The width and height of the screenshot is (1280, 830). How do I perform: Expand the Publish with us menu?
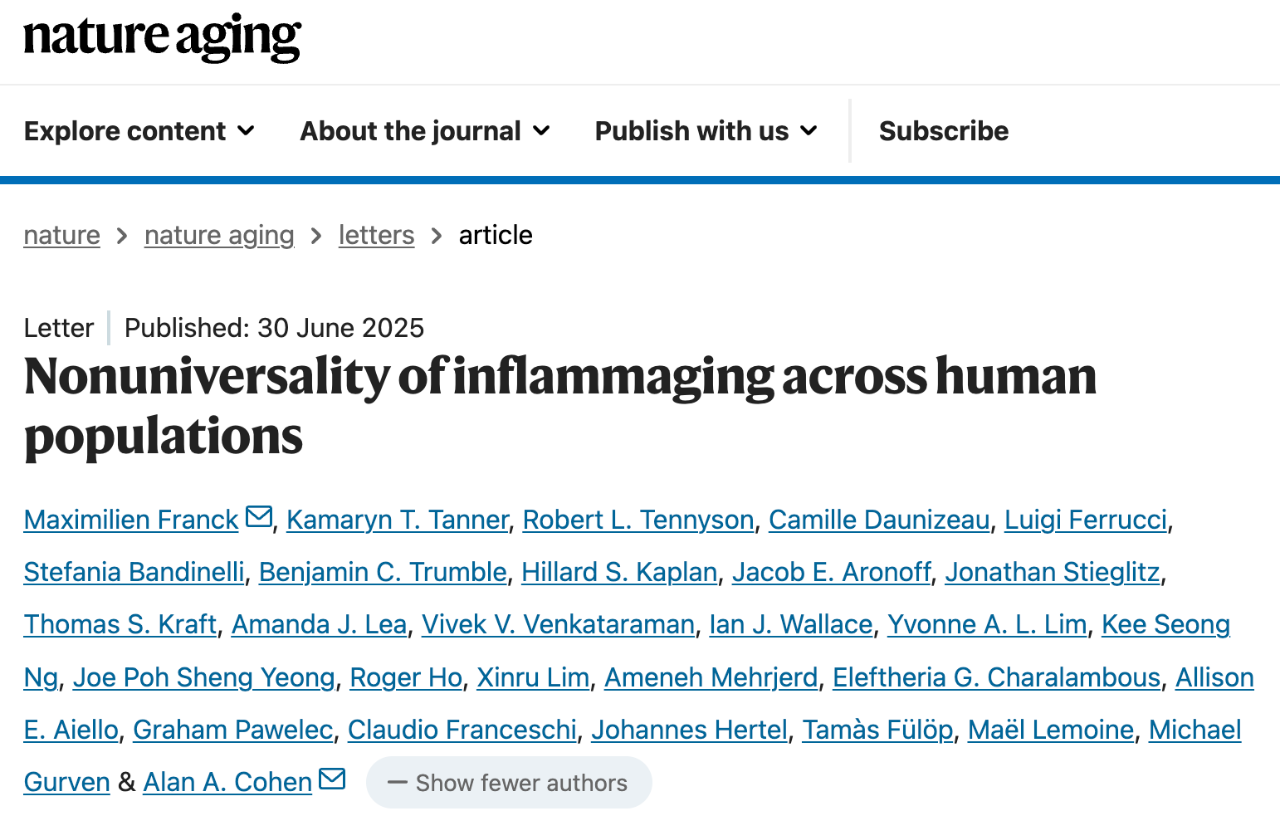click(707, 131)
